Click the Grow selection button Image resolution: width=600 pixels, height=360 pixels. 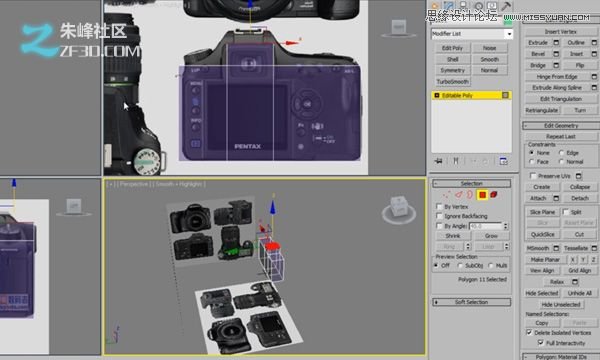491,236
